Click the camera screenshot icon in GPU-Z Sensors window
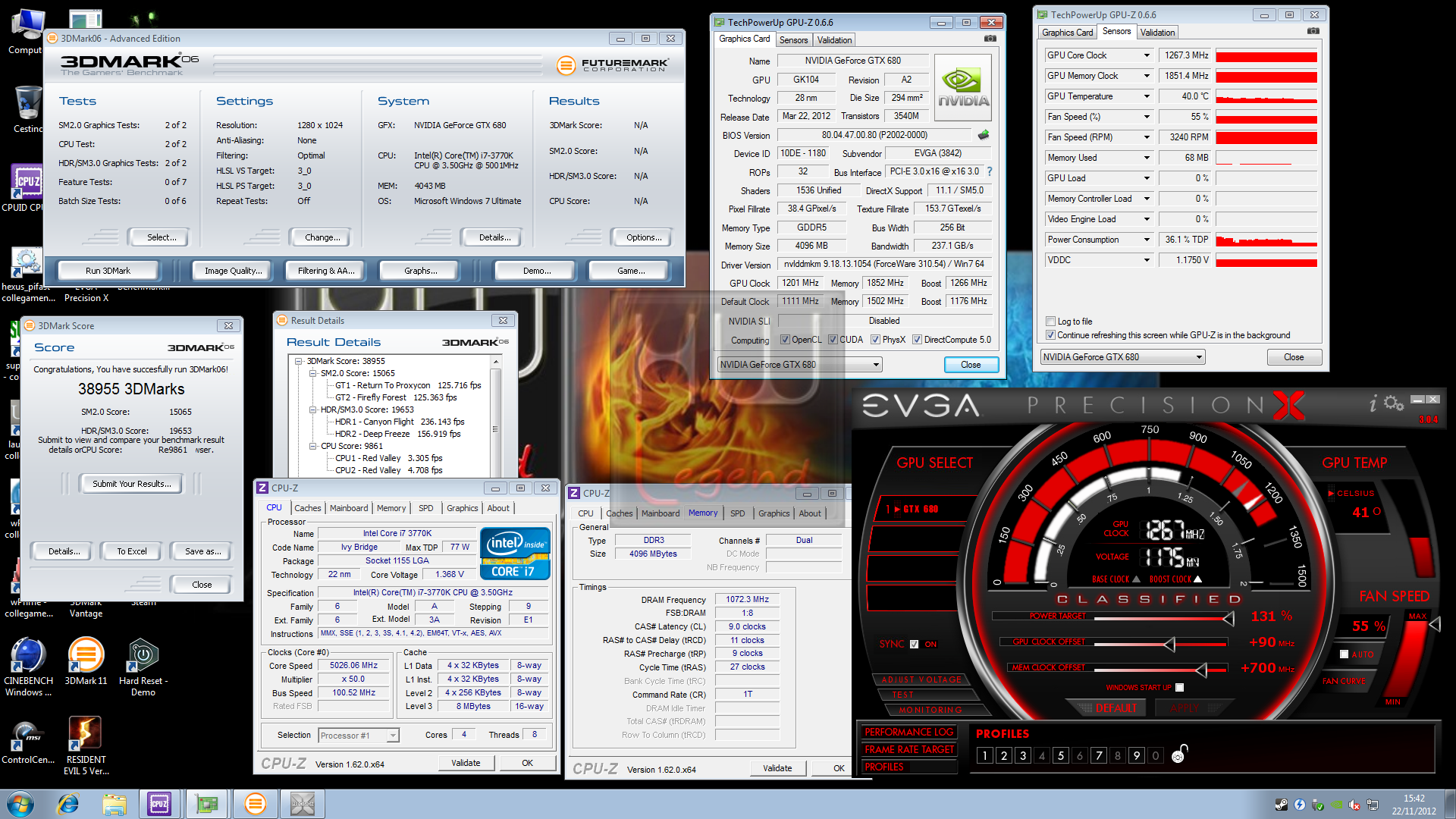 pyautogui.click(x=1313, y=31)
